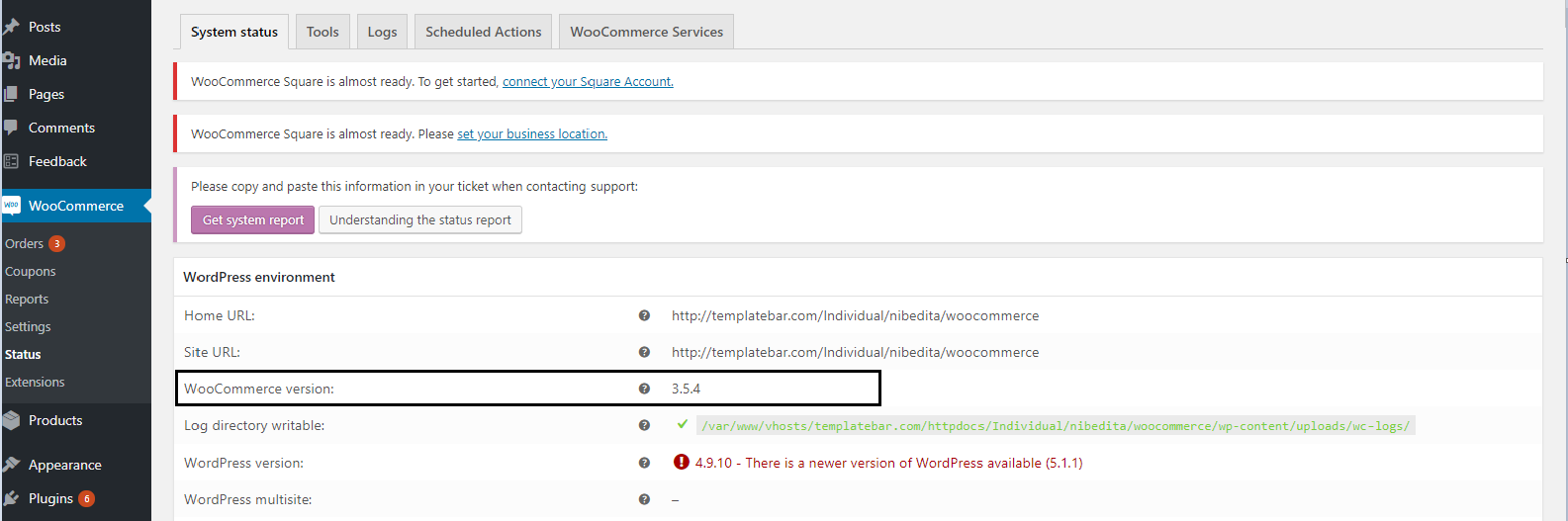The height and width of the screenshot is (521, 1568).
Task: Click help icon for WordPress version
Action: coord(644,463)
